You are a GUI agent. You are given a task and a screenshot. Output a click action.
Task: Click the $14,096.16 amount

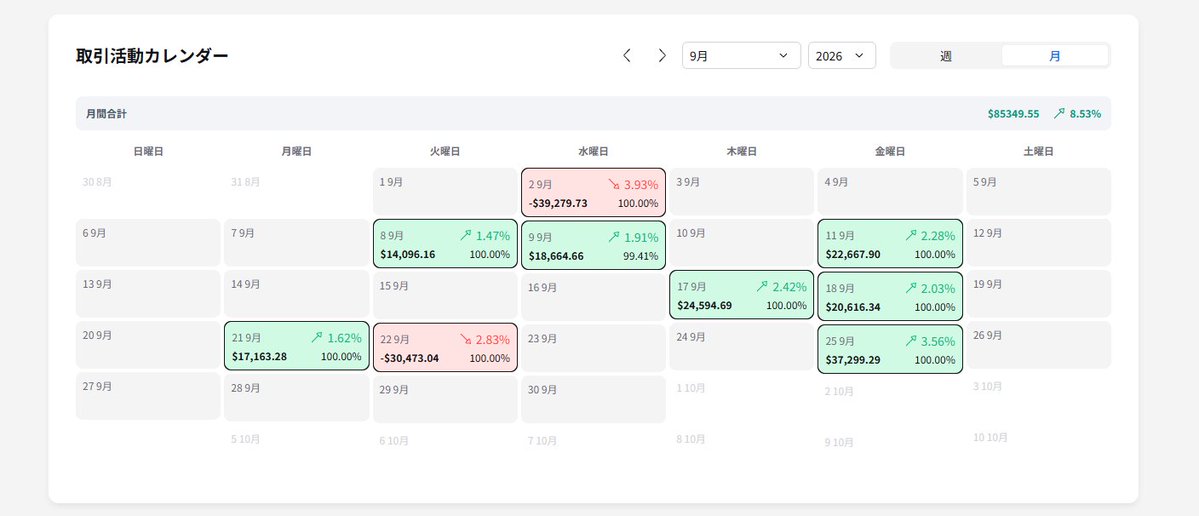coord(408,255)
